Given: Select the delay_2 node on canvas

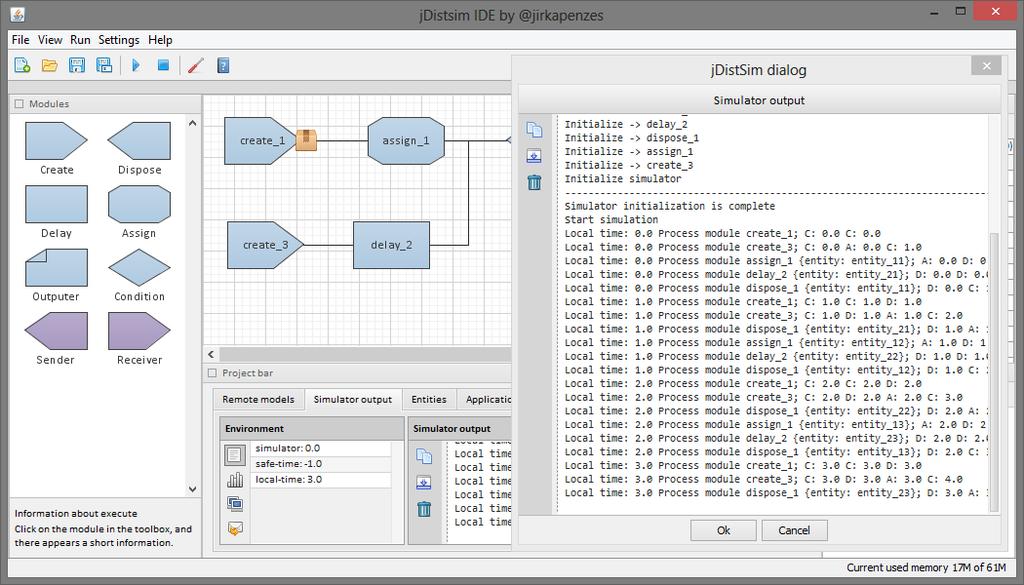Looking at the screenshot, I should point(391,245).
